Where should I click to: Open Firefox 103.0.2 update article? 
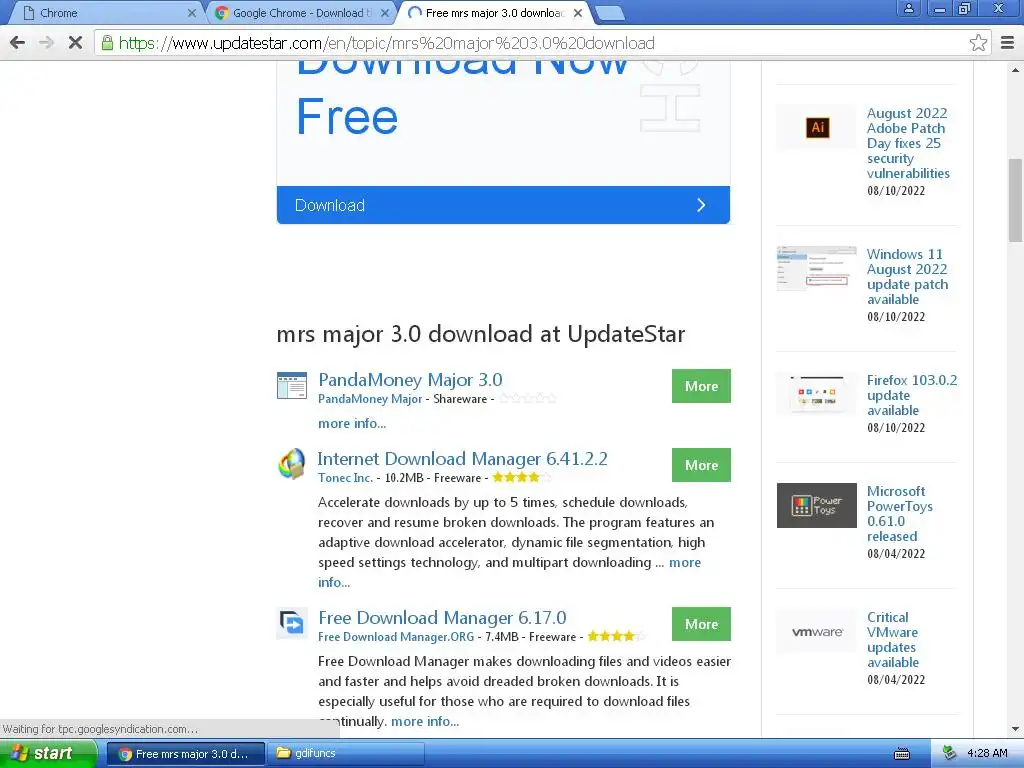[912, 394]
